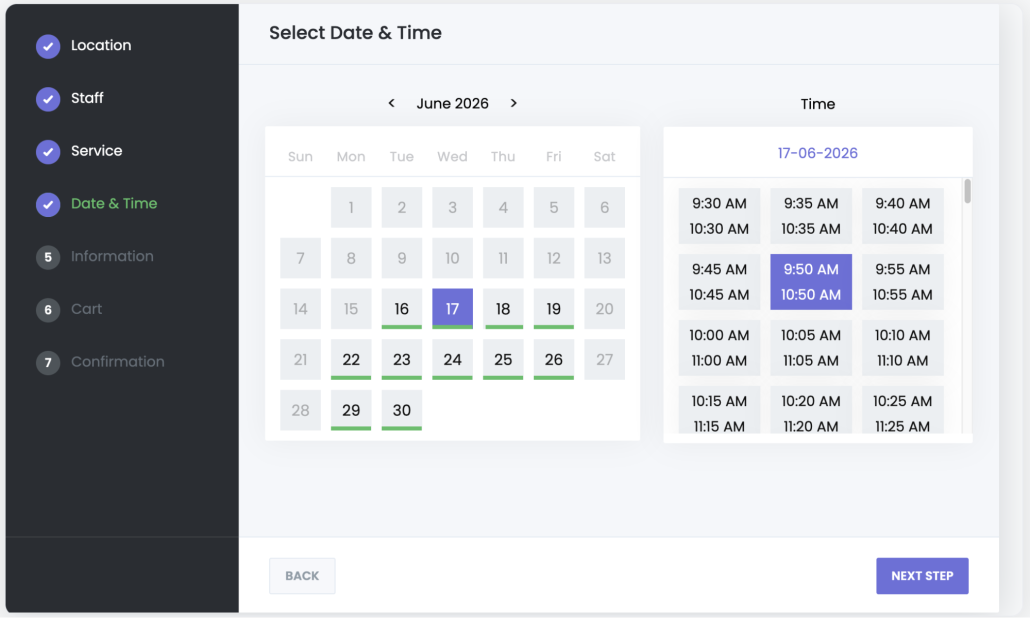Click the step 7 number badge
1030x618 pixels.
(48, 363)
